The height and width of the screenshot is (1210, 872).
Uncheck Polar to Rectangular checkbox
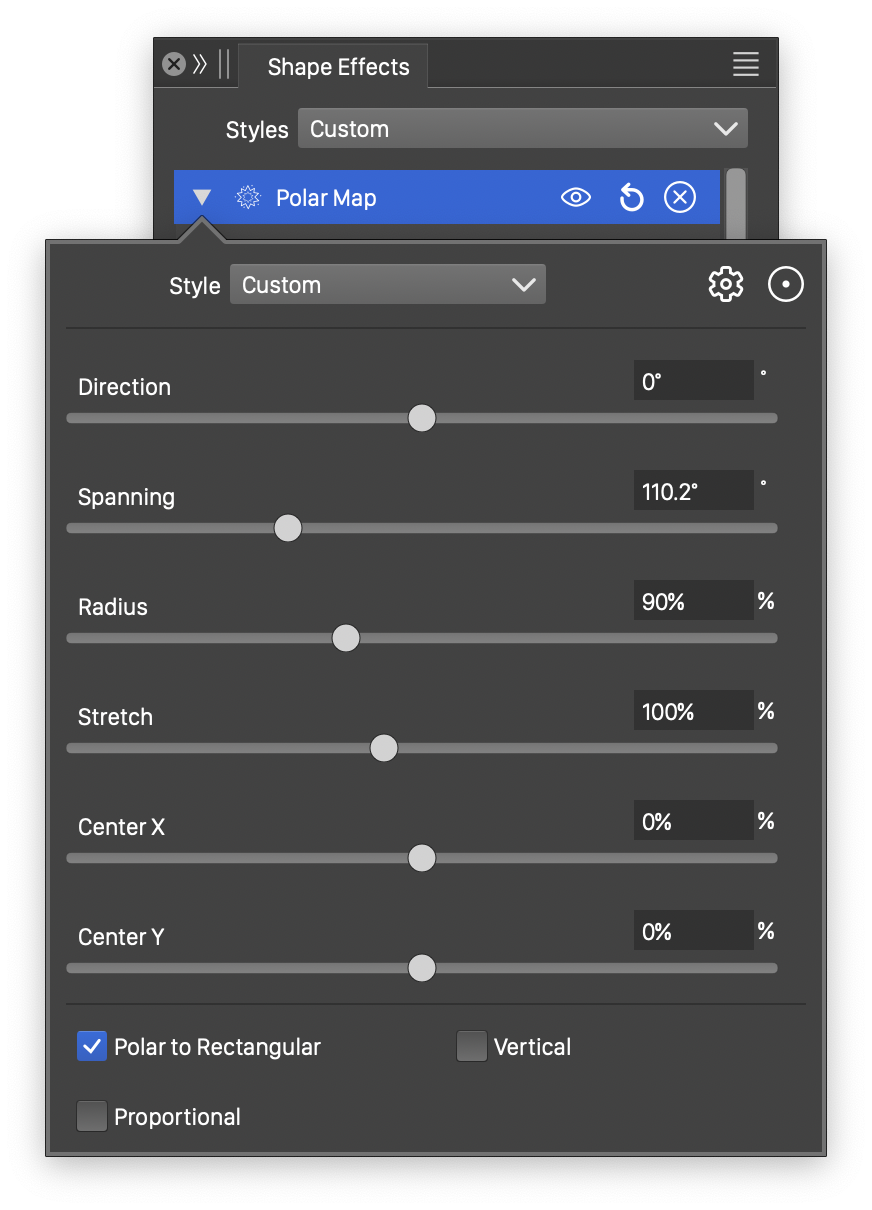point(92,1047)
